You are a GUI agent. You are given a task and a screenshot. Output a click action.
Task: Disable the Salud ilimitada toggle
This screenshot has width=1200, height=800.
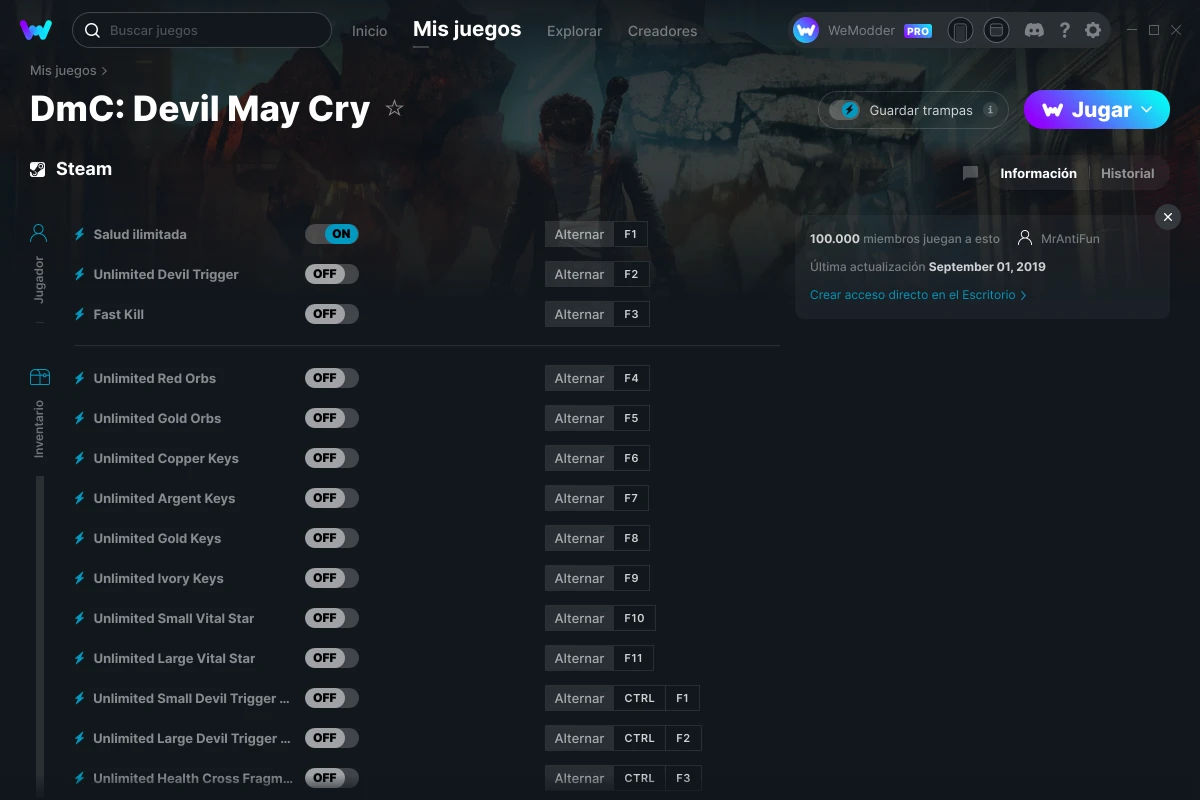coord(332,234)
